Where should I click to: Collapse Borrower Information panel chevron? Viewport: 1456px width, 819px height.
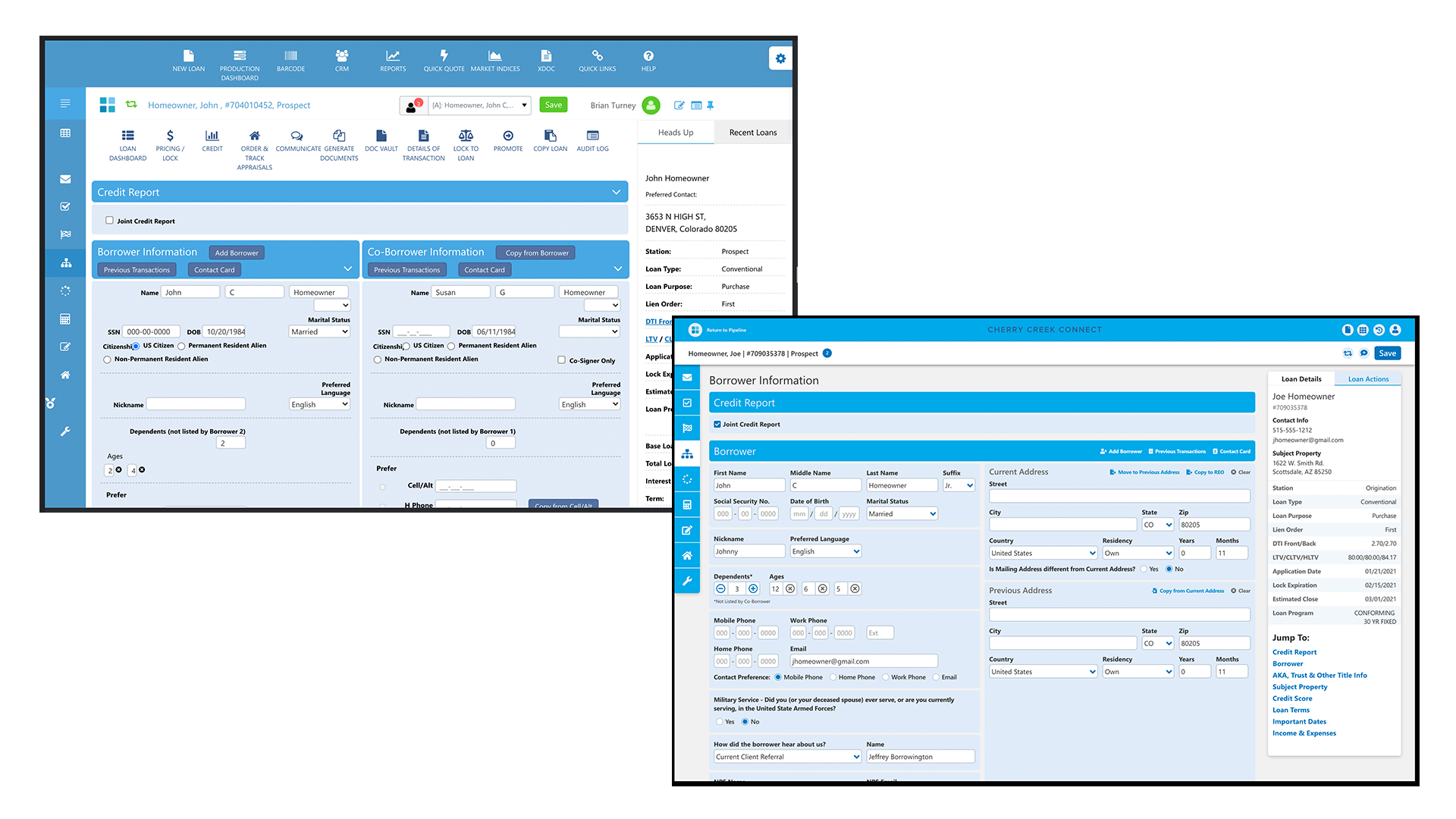(347, 269)
